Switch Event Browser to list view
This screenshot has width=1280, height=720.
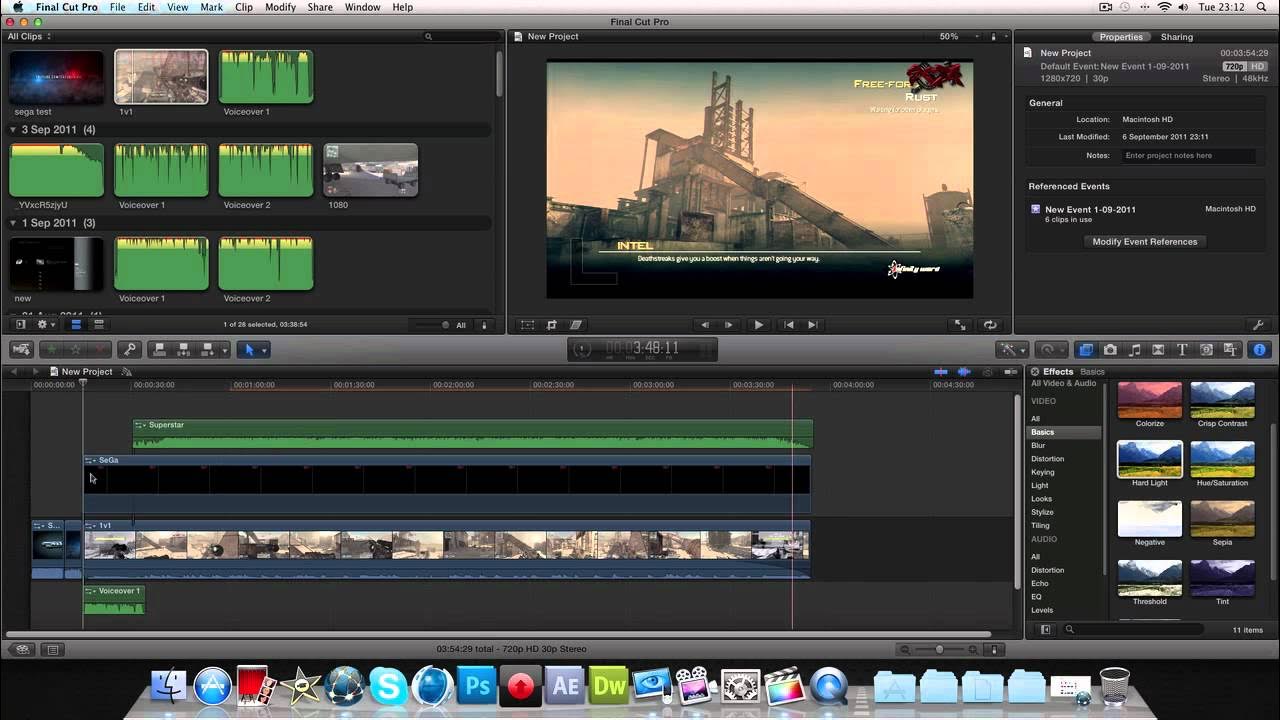click(98, 325)
